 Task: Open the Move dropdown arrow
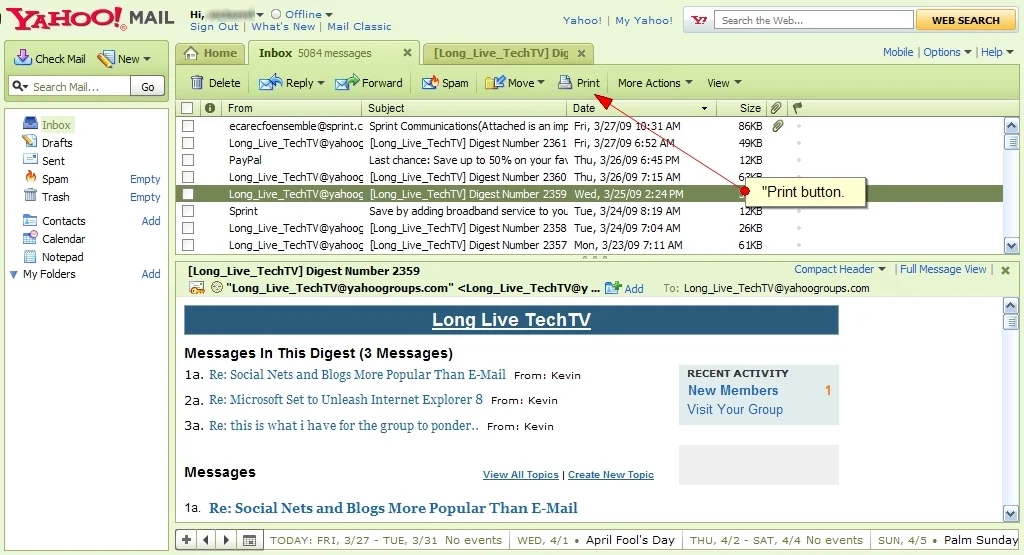[x=541, y=83]
